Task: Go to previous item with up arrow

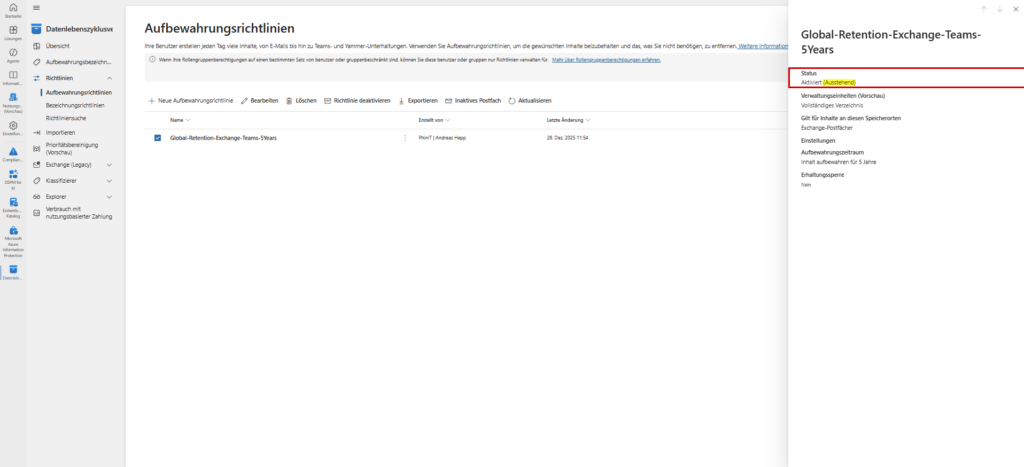Action: point(983,9)
